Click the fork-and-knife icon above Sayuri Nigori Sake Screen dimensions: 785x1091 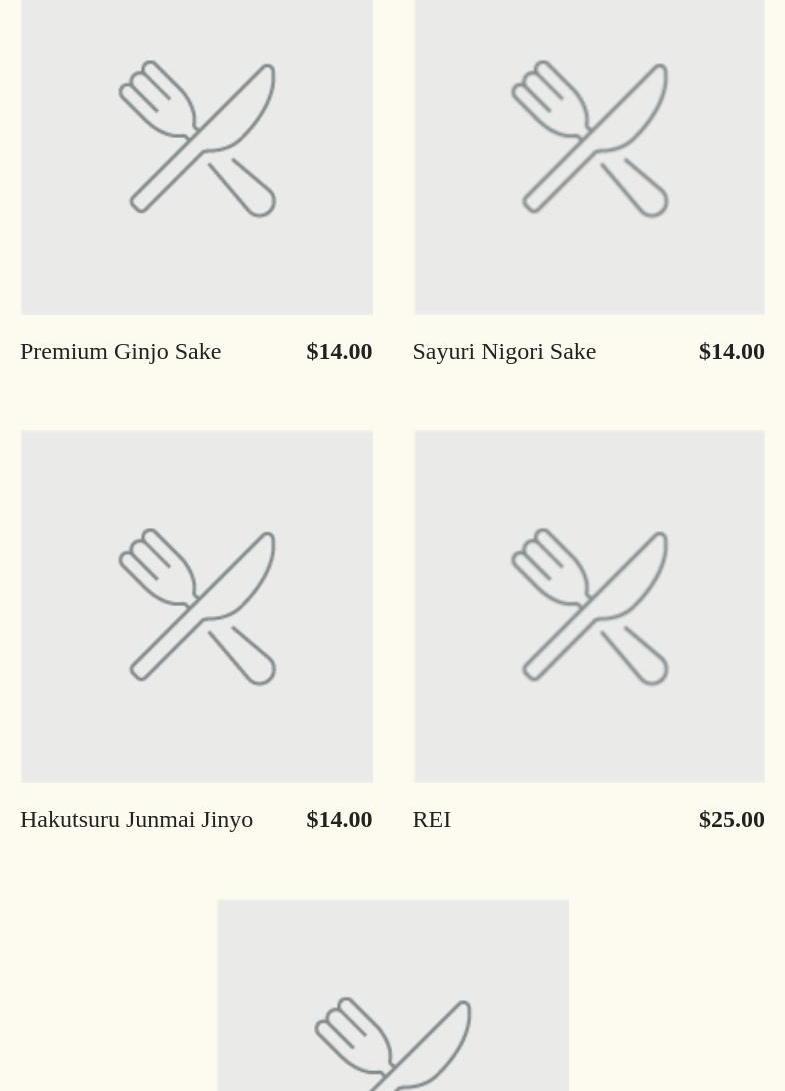pyautogui.click(x=589, y=138)
